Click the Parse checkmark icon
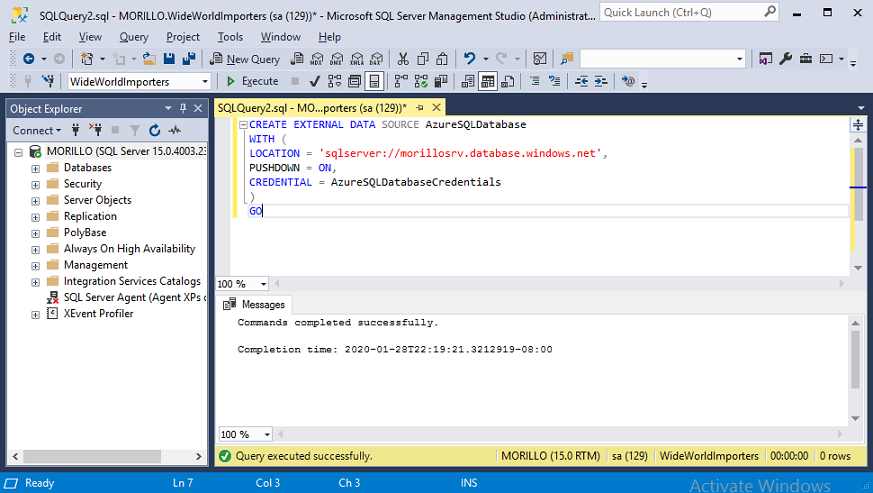 (315, 81)
